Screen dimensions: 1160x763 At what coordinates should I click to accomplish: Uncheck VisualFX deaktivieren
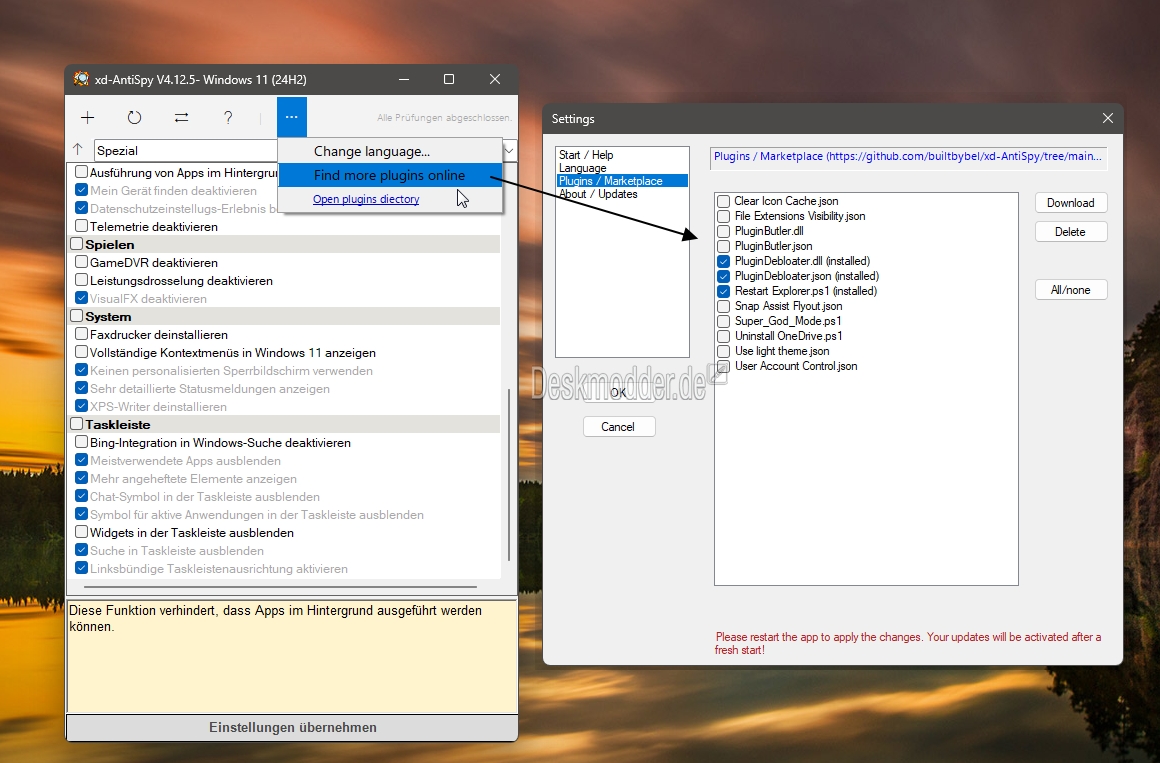click(81, 298)
